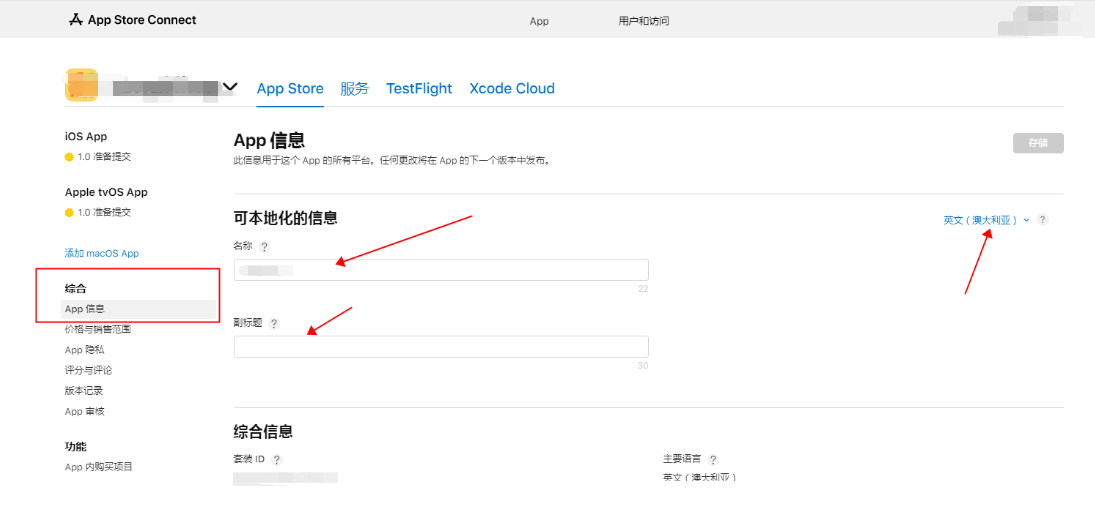Click the 添加 macOS App link
1095x507 pixels.
(102, 254)
